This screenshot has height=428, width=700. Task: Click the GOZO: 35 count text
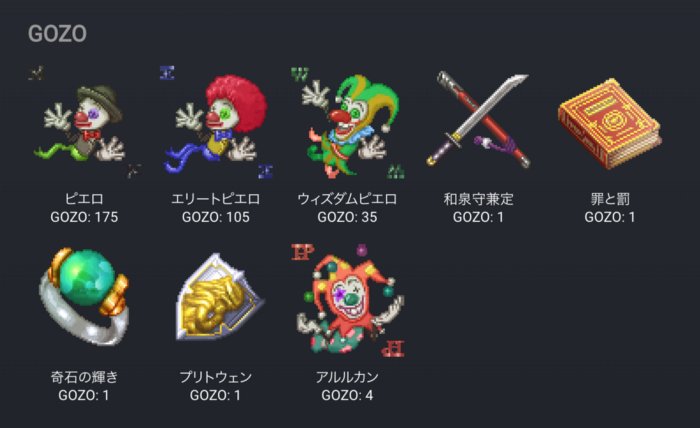[347, 217]
